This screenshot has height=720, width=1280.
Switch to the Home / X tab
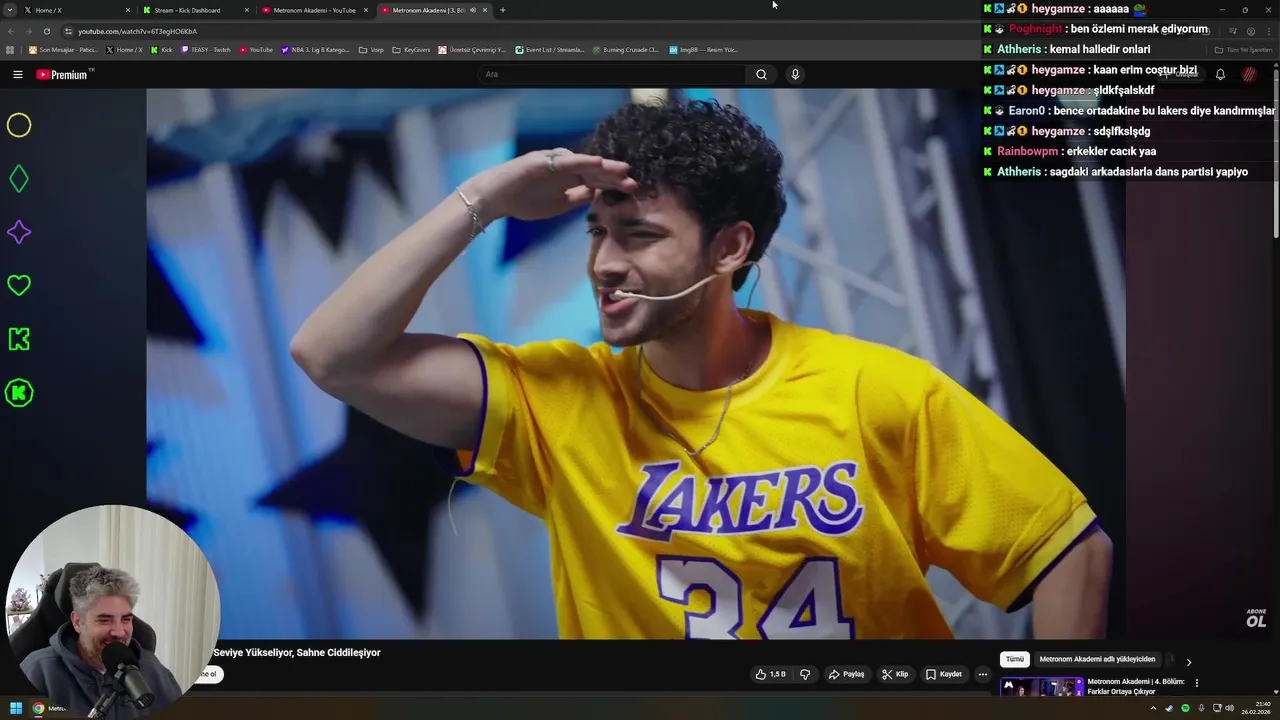[x=77, y=10]
